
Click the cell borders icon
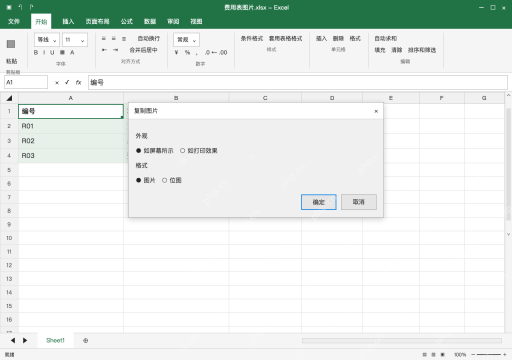point(62,52)
